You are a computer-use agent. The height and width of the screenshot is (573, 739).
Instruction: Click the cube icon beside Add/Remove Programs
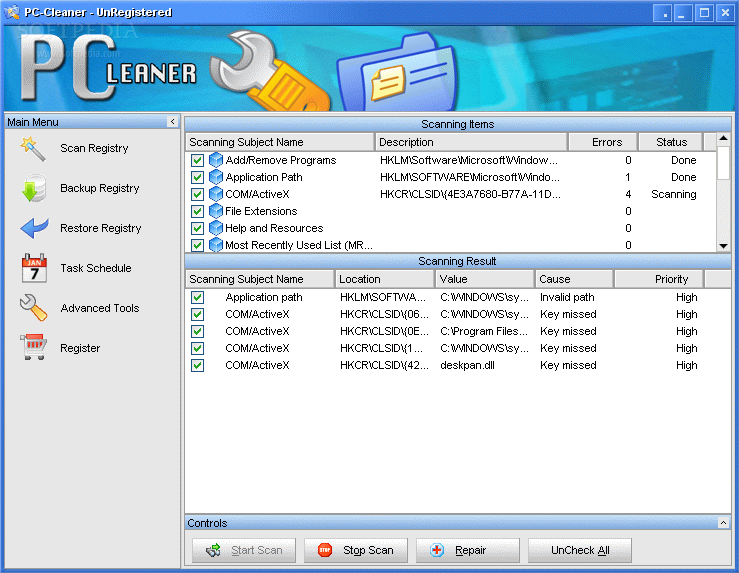[x=215, y=160]
